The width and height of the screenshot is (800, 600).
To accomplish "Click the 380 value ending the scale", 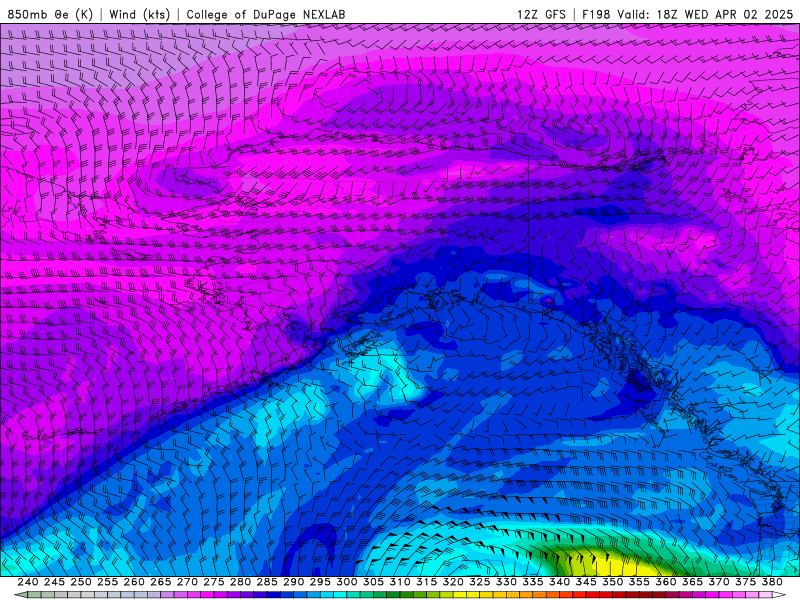I will pos(772,582).
